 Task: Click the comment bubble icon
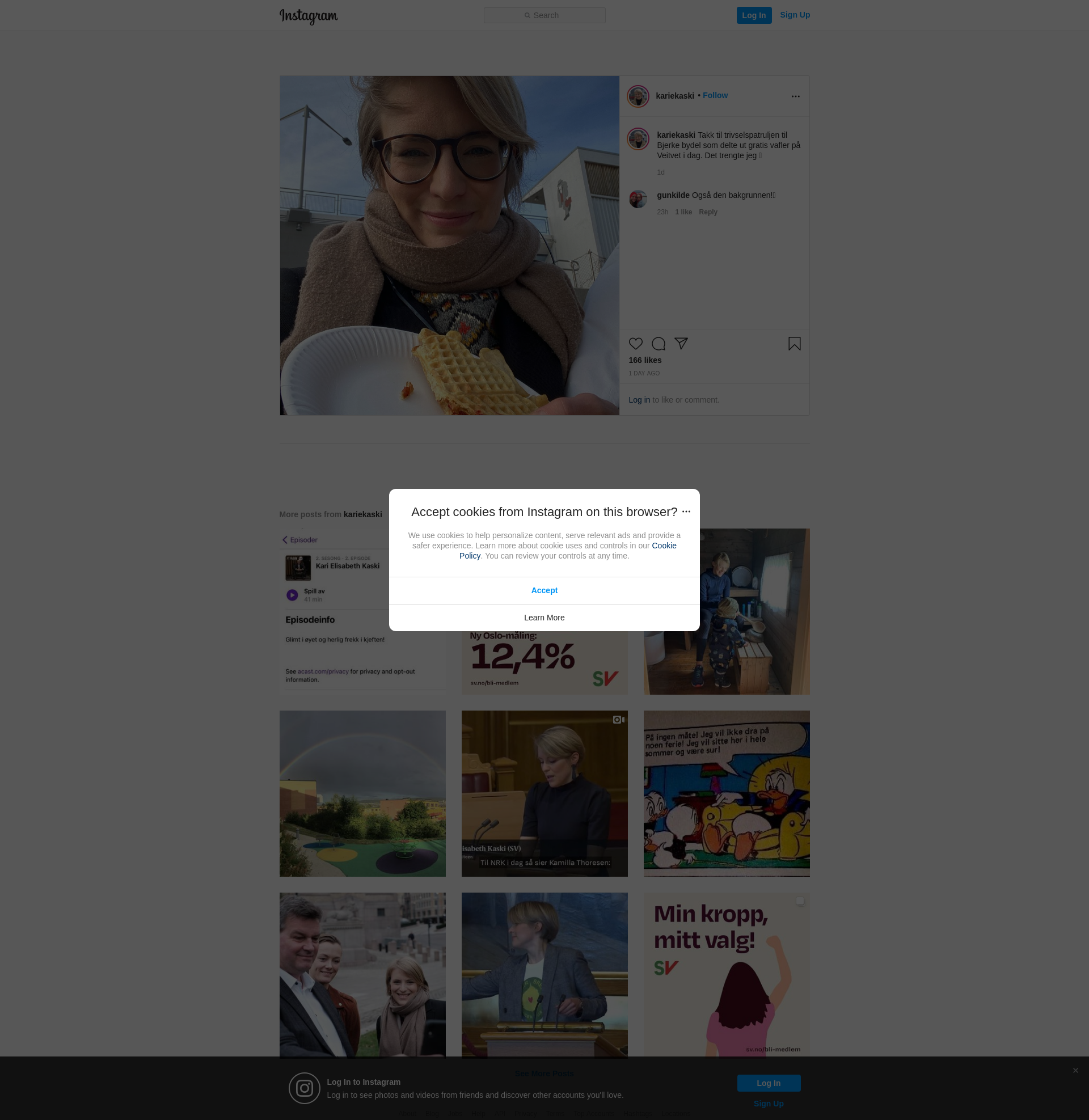pos(659,344)
